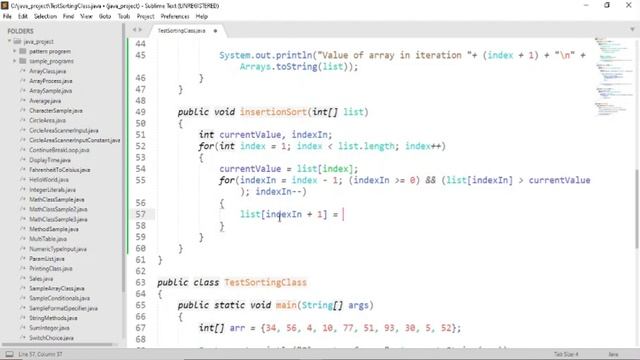Click the Sublime Text icon in title bar

(5, 5)
